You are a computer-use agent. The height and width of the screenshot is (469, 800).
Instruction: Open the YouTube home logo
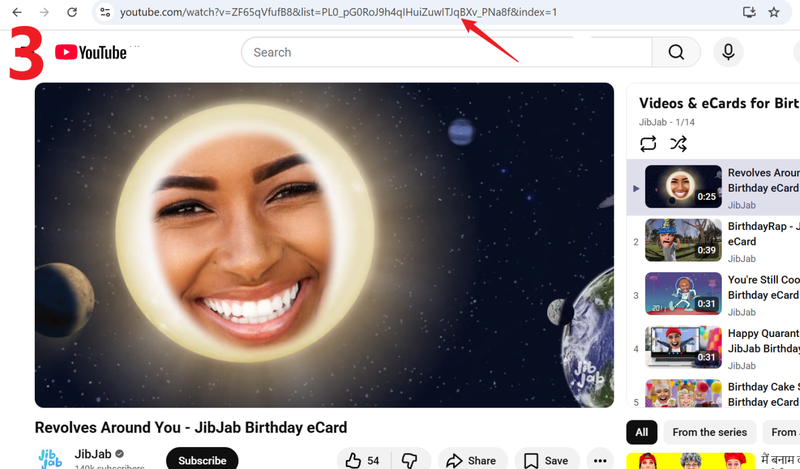coord(91,52)
